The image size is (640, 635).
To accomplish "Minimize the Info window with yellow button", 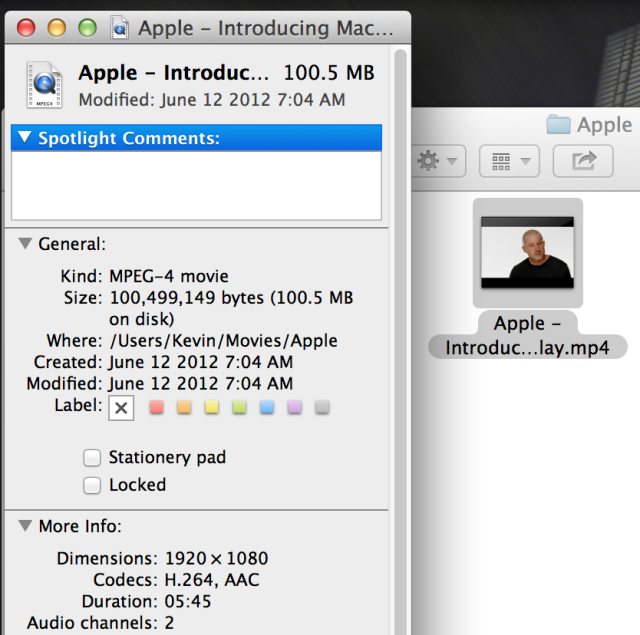I will 57,28.
